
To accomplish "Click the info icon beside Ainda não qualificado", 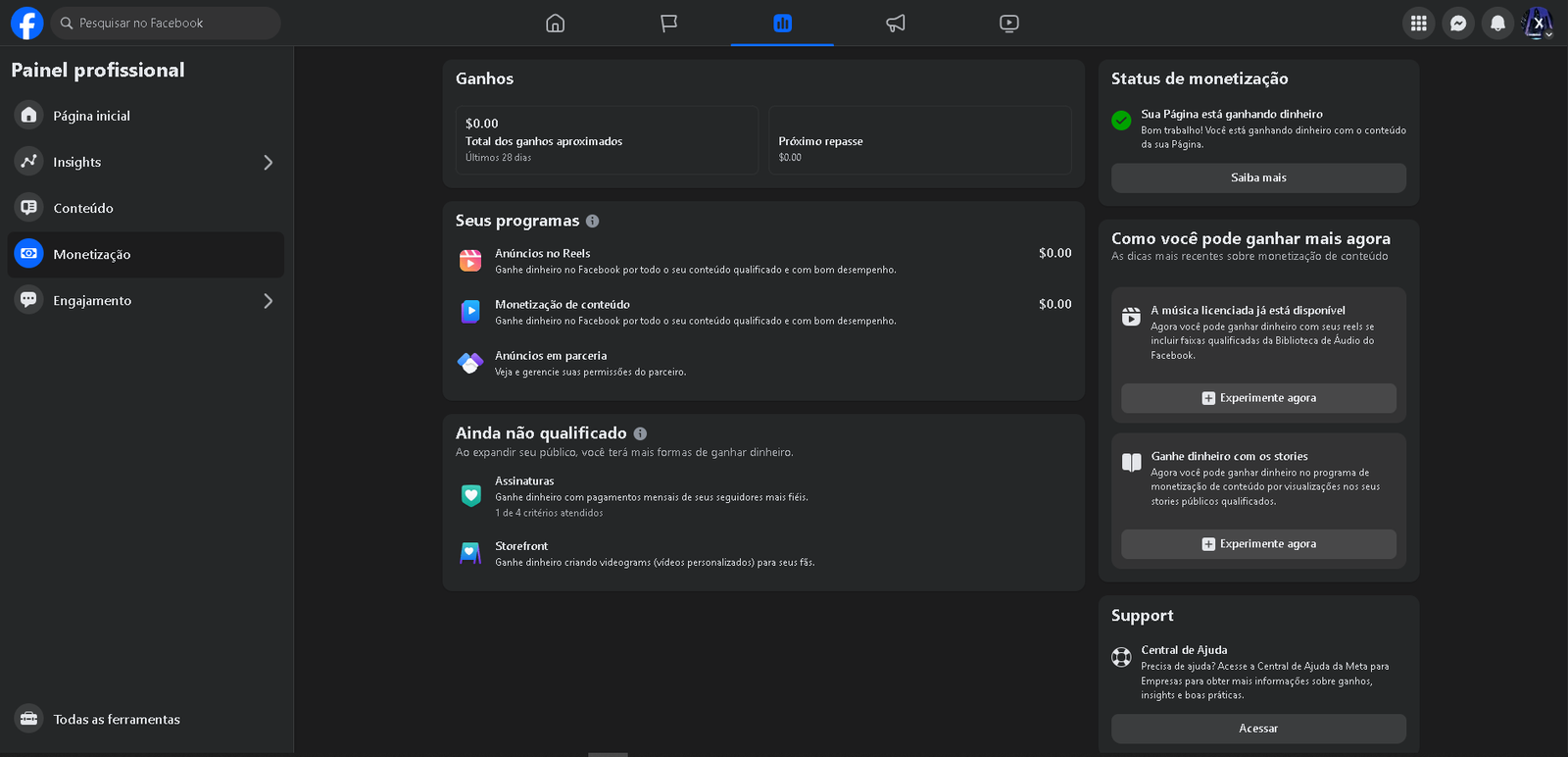I will 640,433.
